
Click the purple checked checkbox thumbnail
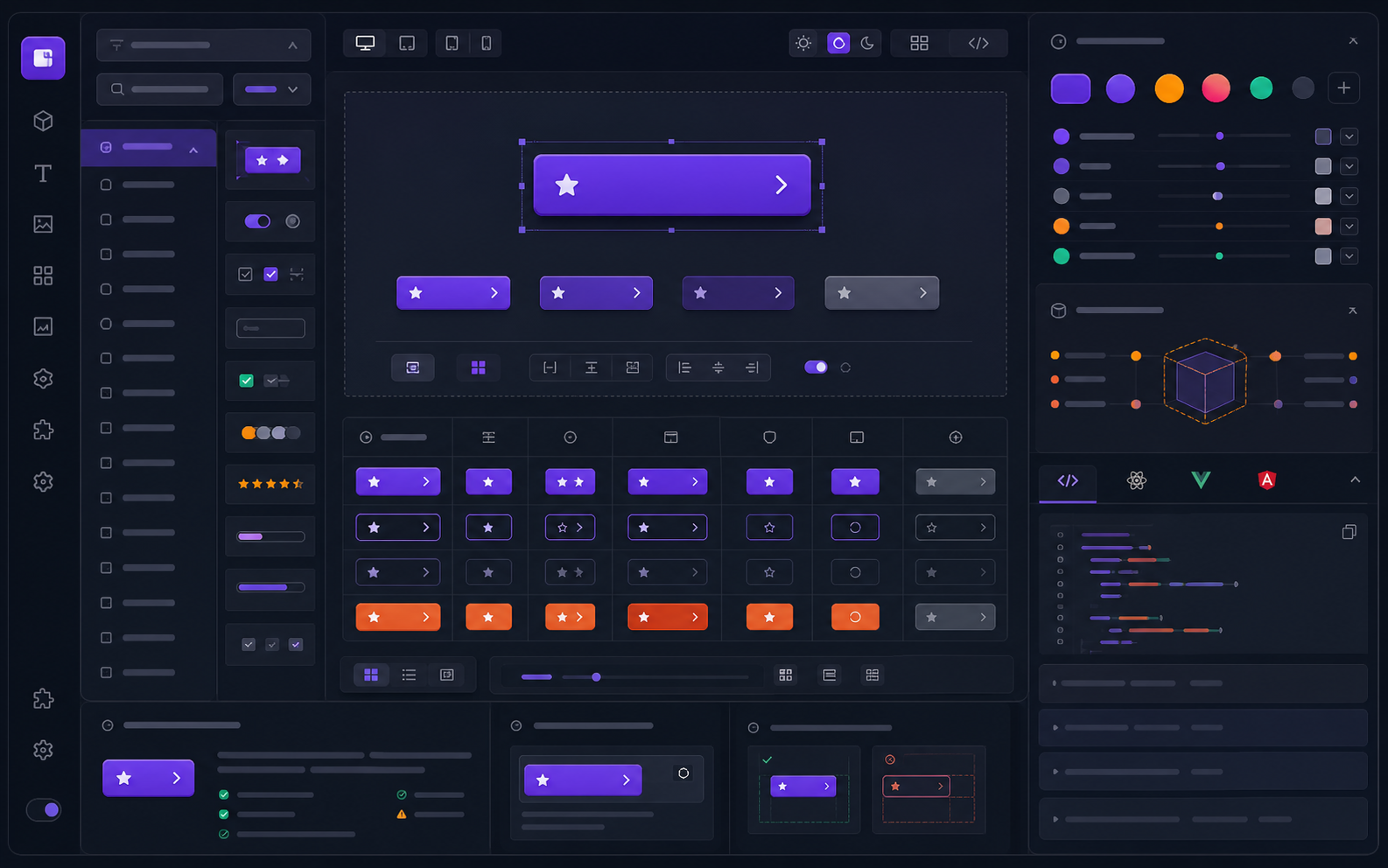click(x=270, y=274)
